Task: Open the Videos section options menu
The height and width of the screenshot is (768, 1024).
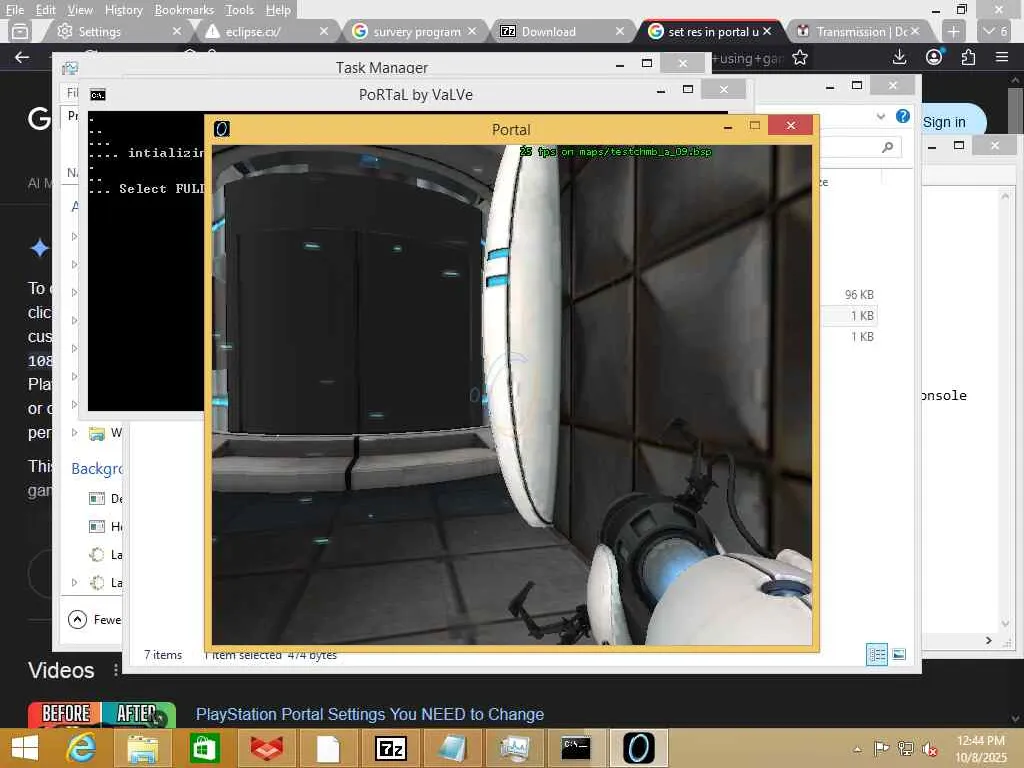Action: [x=116, y=670]
